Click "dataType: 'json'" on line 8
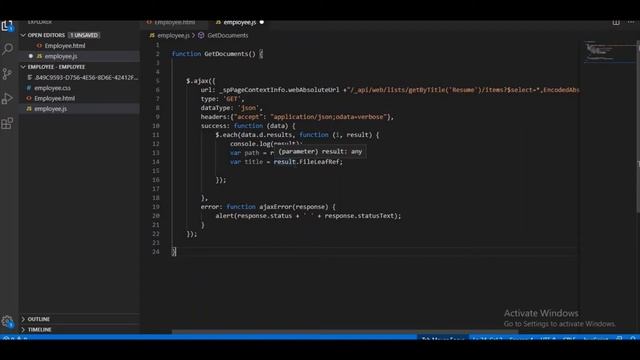 231,108
